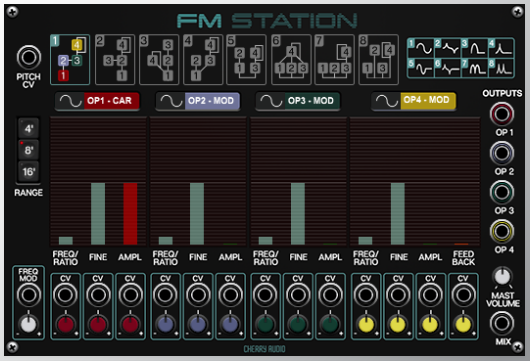Image resolution: width=530 pixels, height=361 pixels.
Task: Select FM algorithm 3 diagram
Action: [159, 59]
